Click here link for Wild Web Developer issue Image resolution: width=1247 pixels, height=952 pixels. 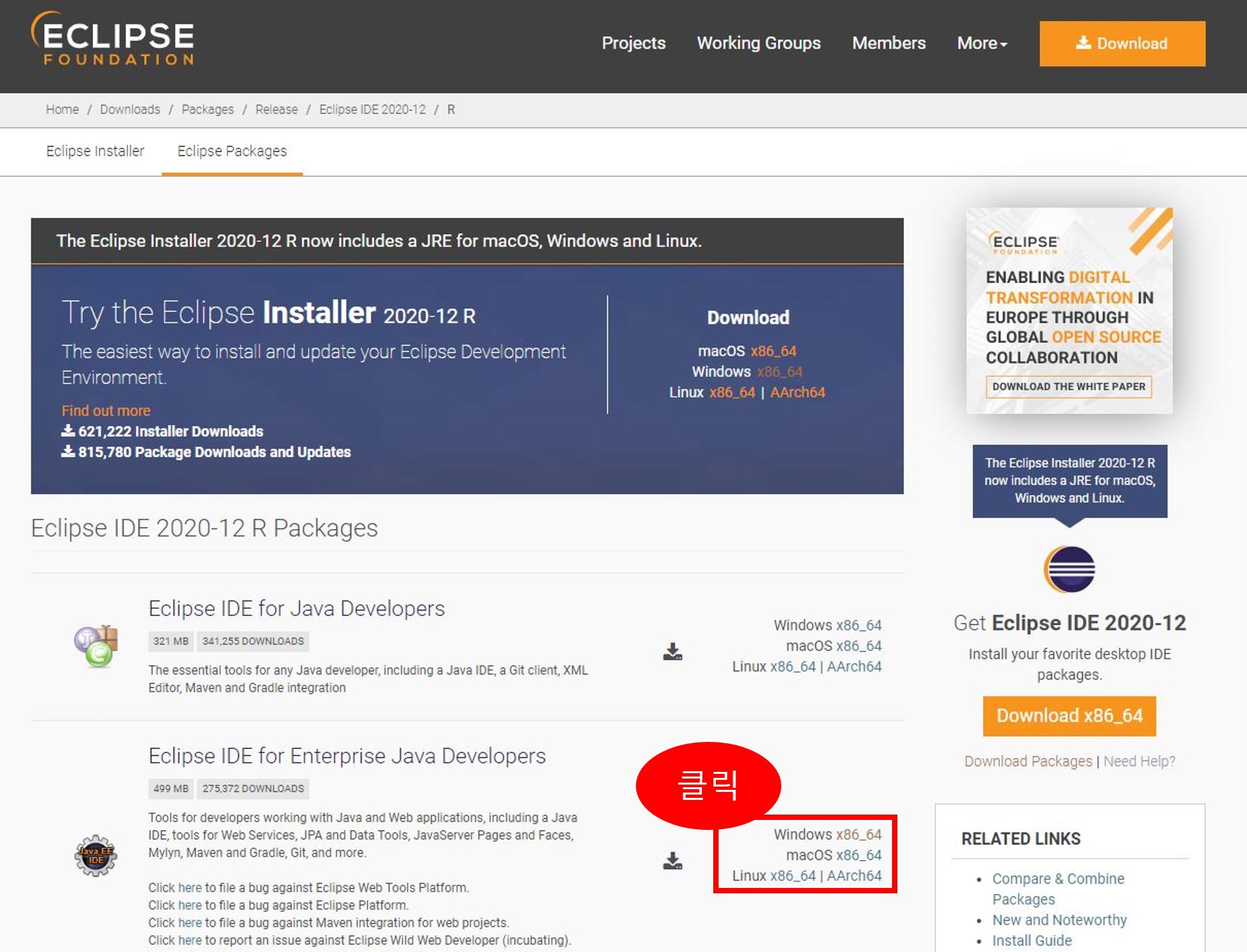pyautogui.click(x=189, y=940)
